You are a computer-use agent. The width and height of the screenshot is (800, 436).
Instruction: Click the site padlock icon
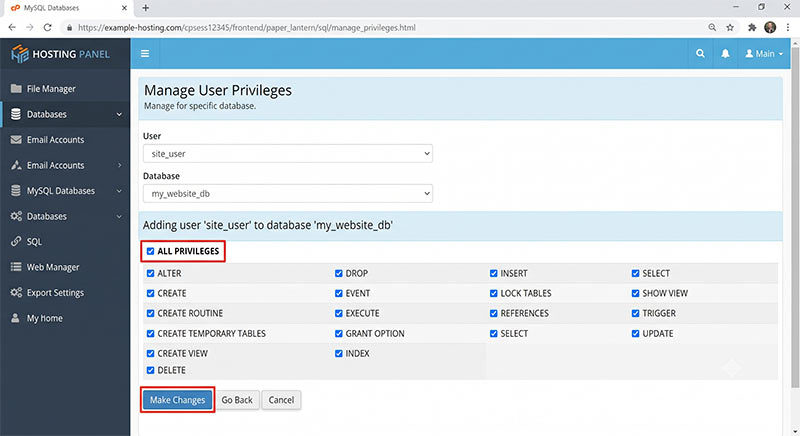(x=69, y=28)
